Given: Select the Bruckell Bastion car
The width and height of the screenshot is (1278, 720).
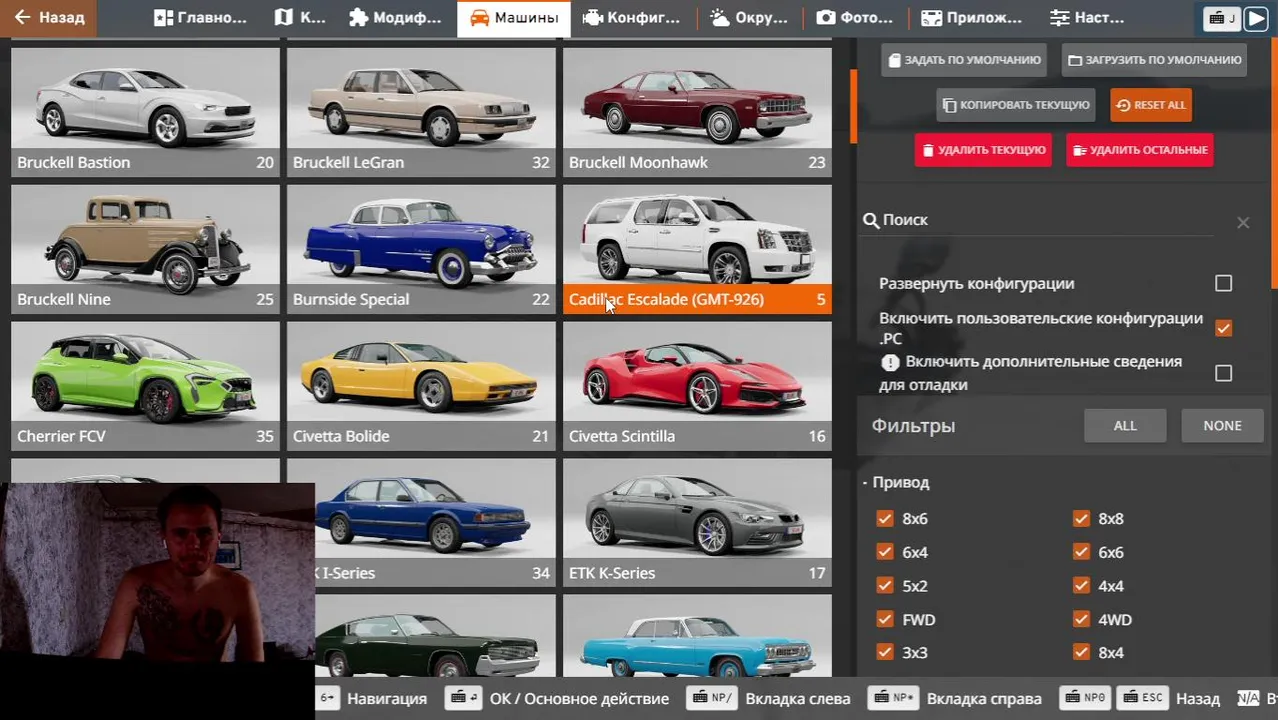Looking at the screenshot, I should coord(145,112).
